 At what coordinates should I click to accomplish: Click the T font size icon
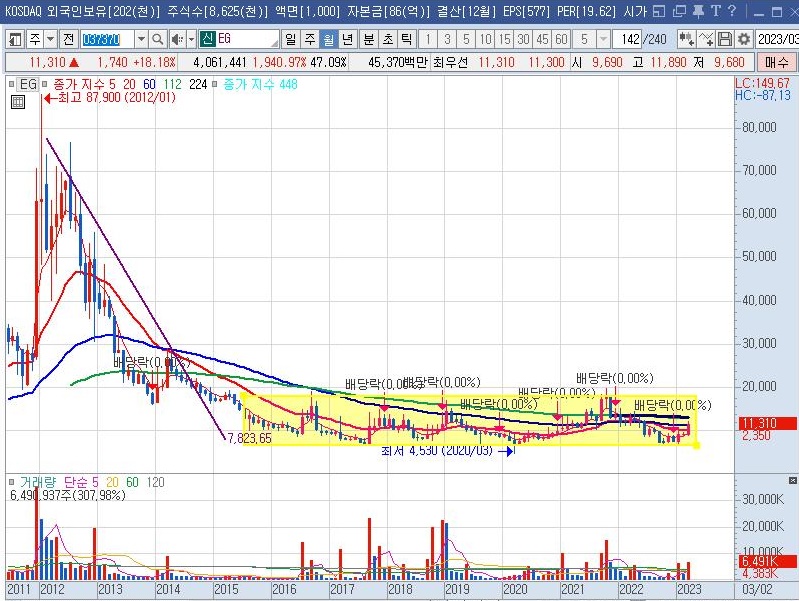tap(716, 11)
